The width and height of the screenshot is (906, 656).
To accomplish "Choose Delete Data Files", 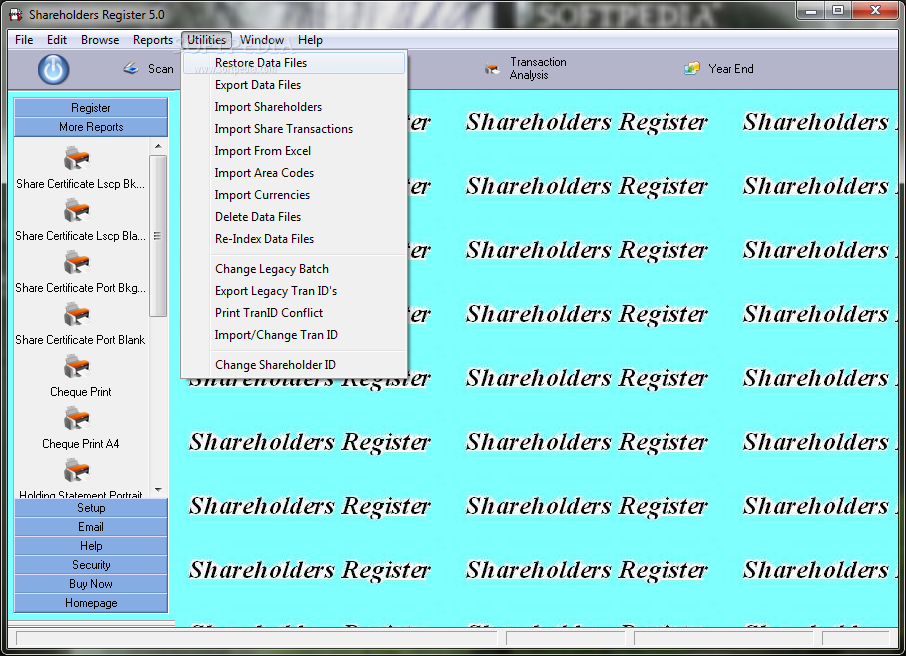I will click(294, 217).
